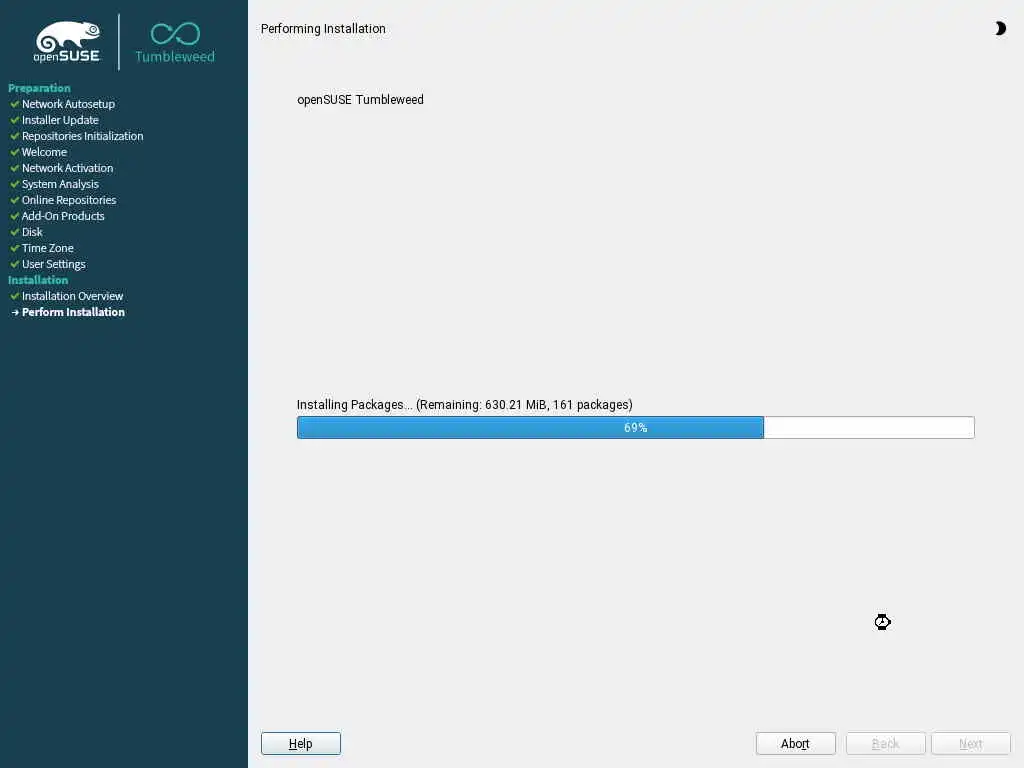Click the Performing Installation title
Screen dimensions: 1024x768
[x=323, y=29]
